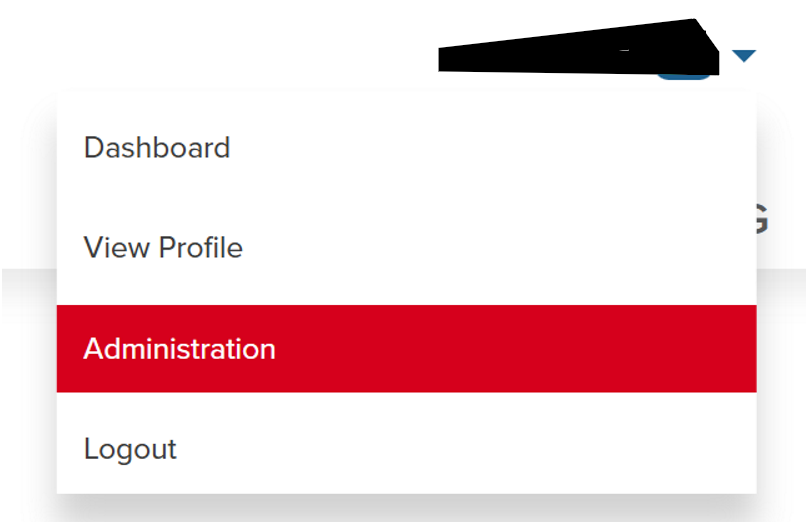This screenshot has width=806, height=522.
Task: Open your profile via View Profile
Action: point(163,247)
